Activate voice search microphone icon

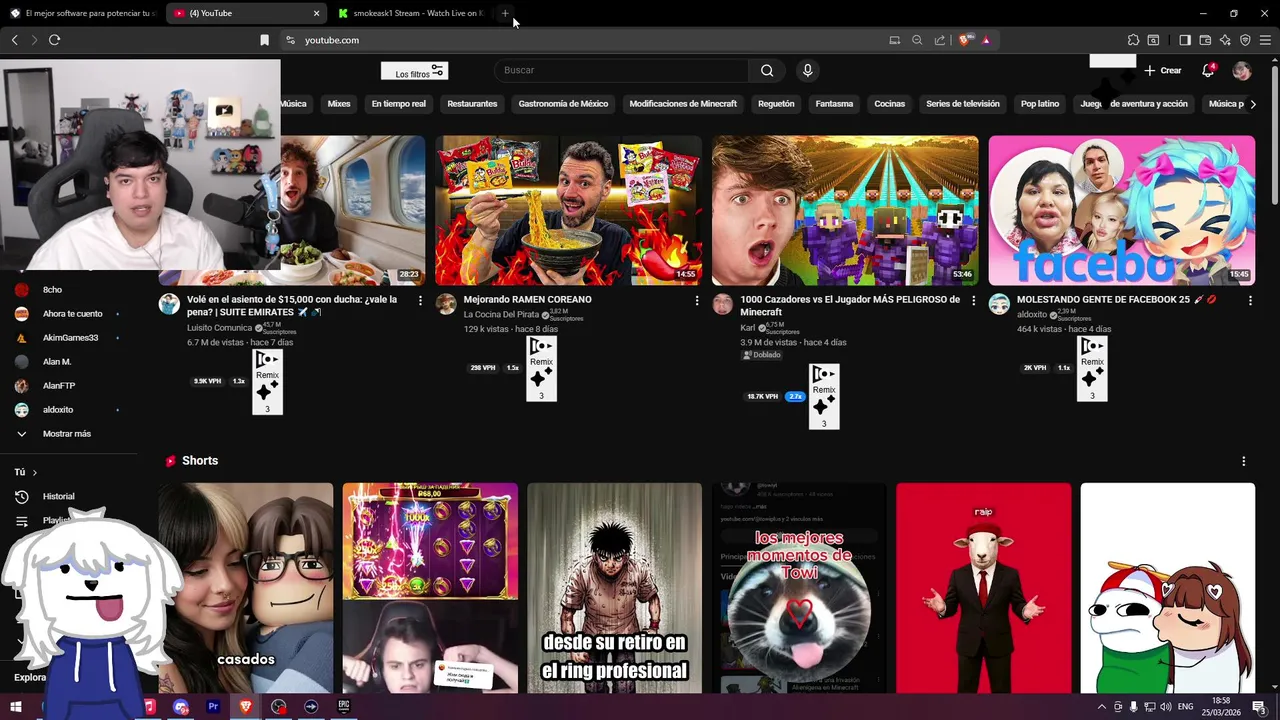[807, 71]
